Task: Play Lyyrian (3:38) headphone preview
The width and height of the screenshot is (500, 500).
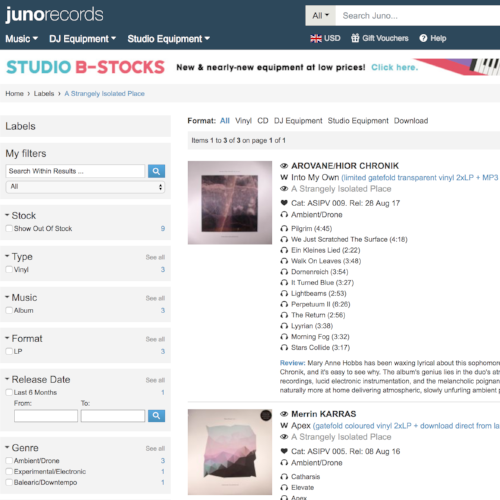Action: coord(284,326)
